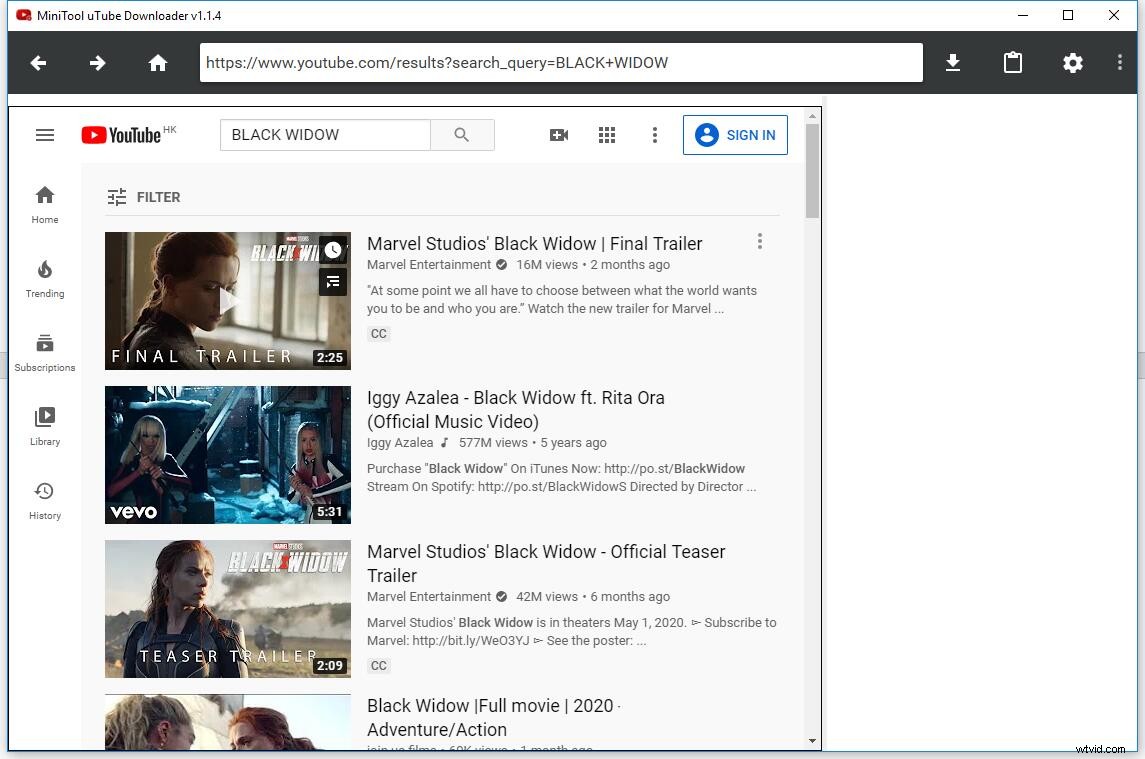Navigate back using the arrow icon
Image resolution: width=1145 pixels, height=759 pixels.
(x=37, y=62)
